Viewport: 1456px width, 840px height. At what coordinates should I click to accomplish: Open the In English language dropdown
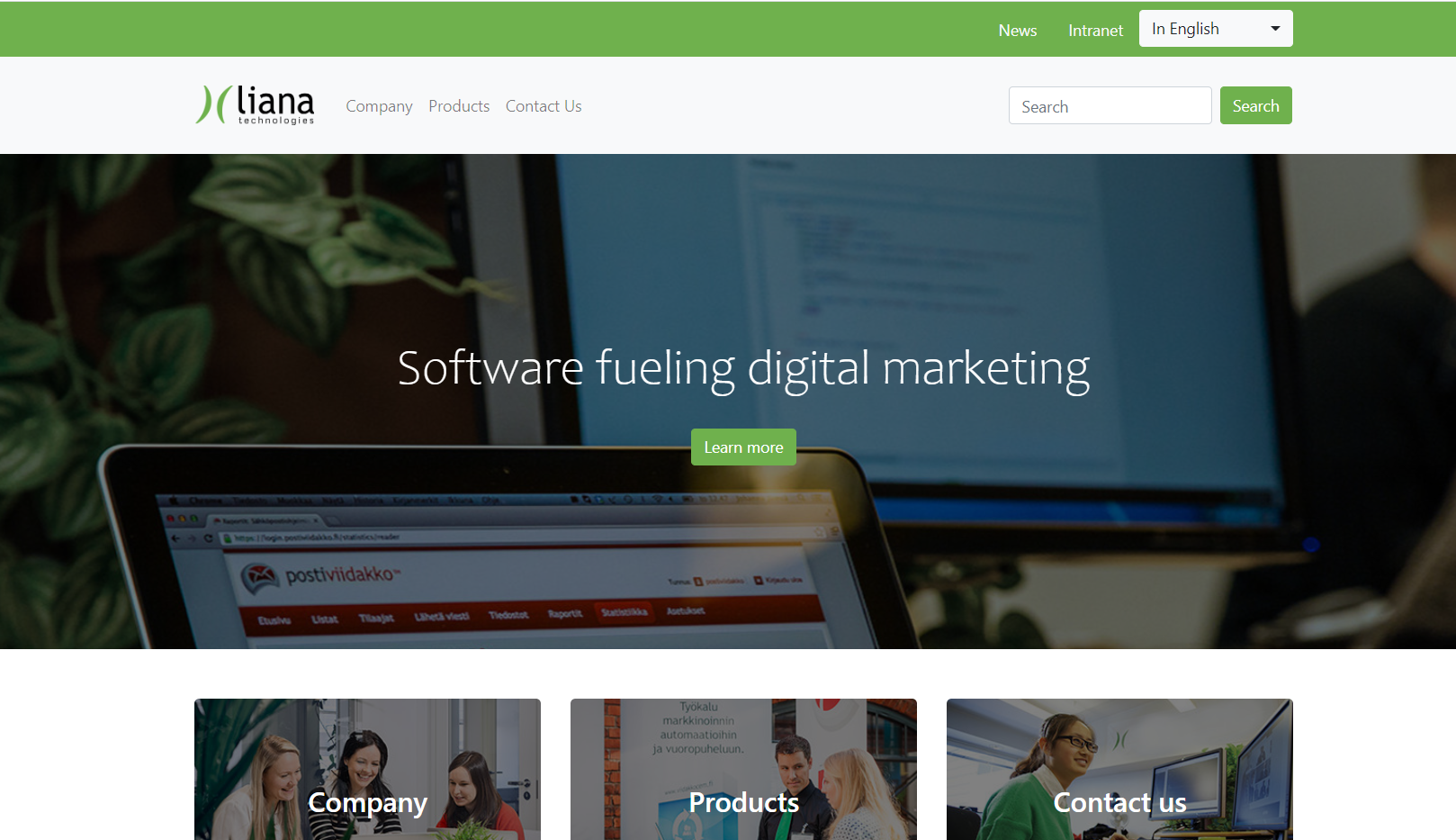point(1216,29)
